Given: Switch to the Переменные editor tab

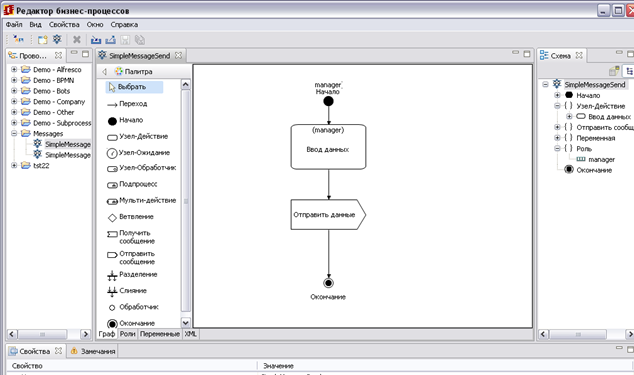Looking at the screenshot, I should 160,334.
